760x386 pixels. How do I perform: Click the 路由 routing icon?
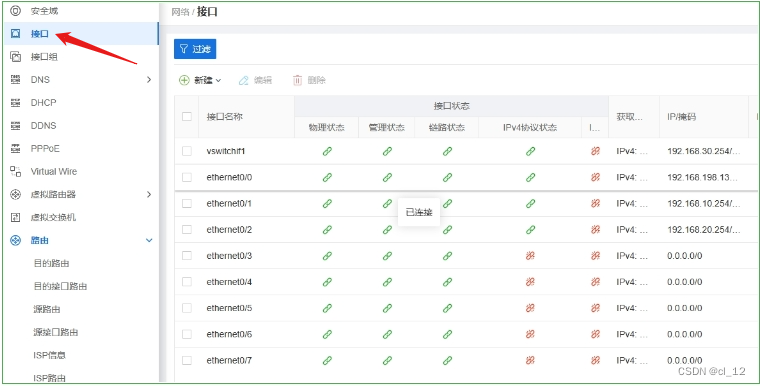(16, 240)
